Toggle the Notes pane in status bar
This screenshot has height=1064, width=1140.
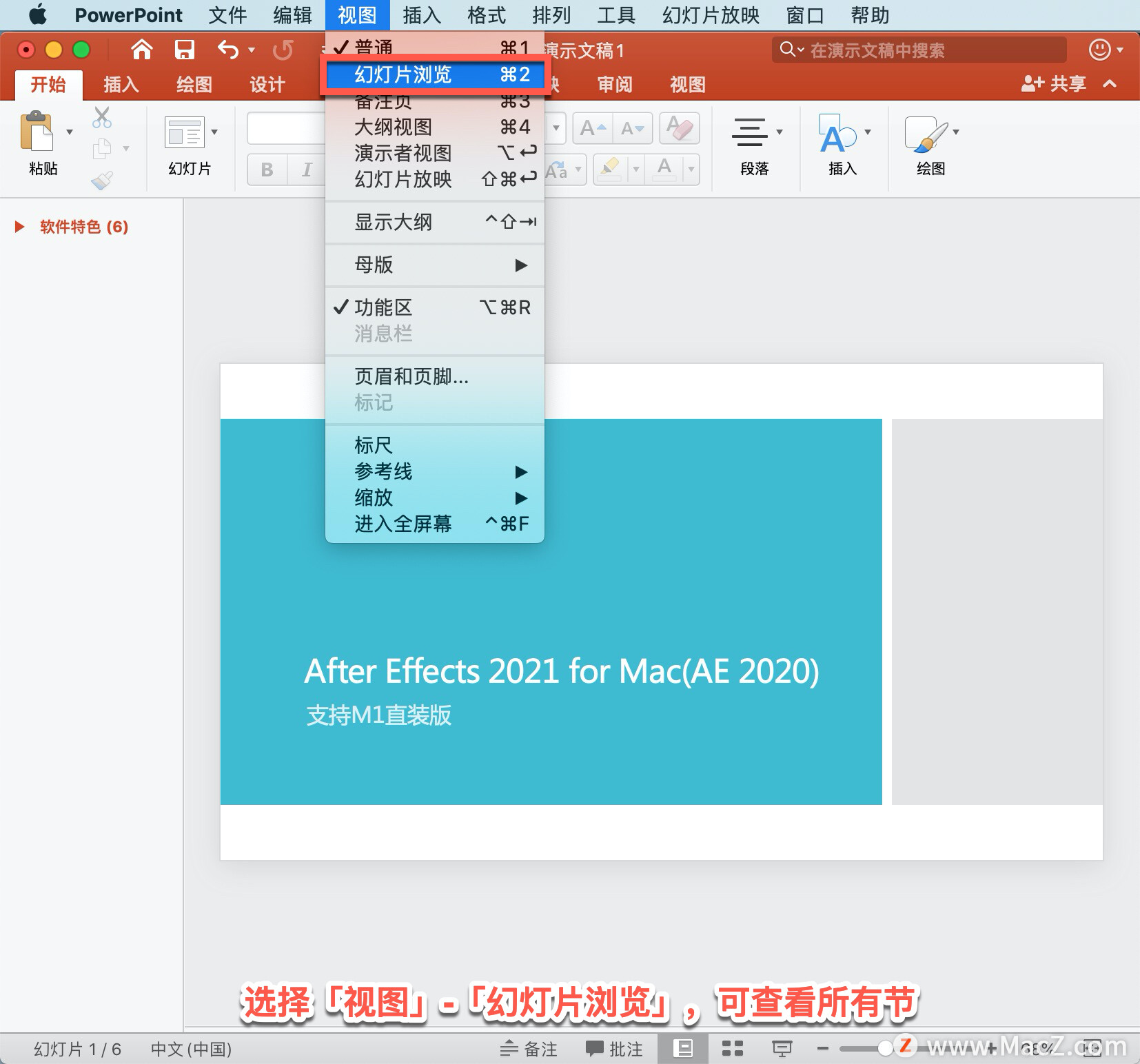(x=528, y=1049)
